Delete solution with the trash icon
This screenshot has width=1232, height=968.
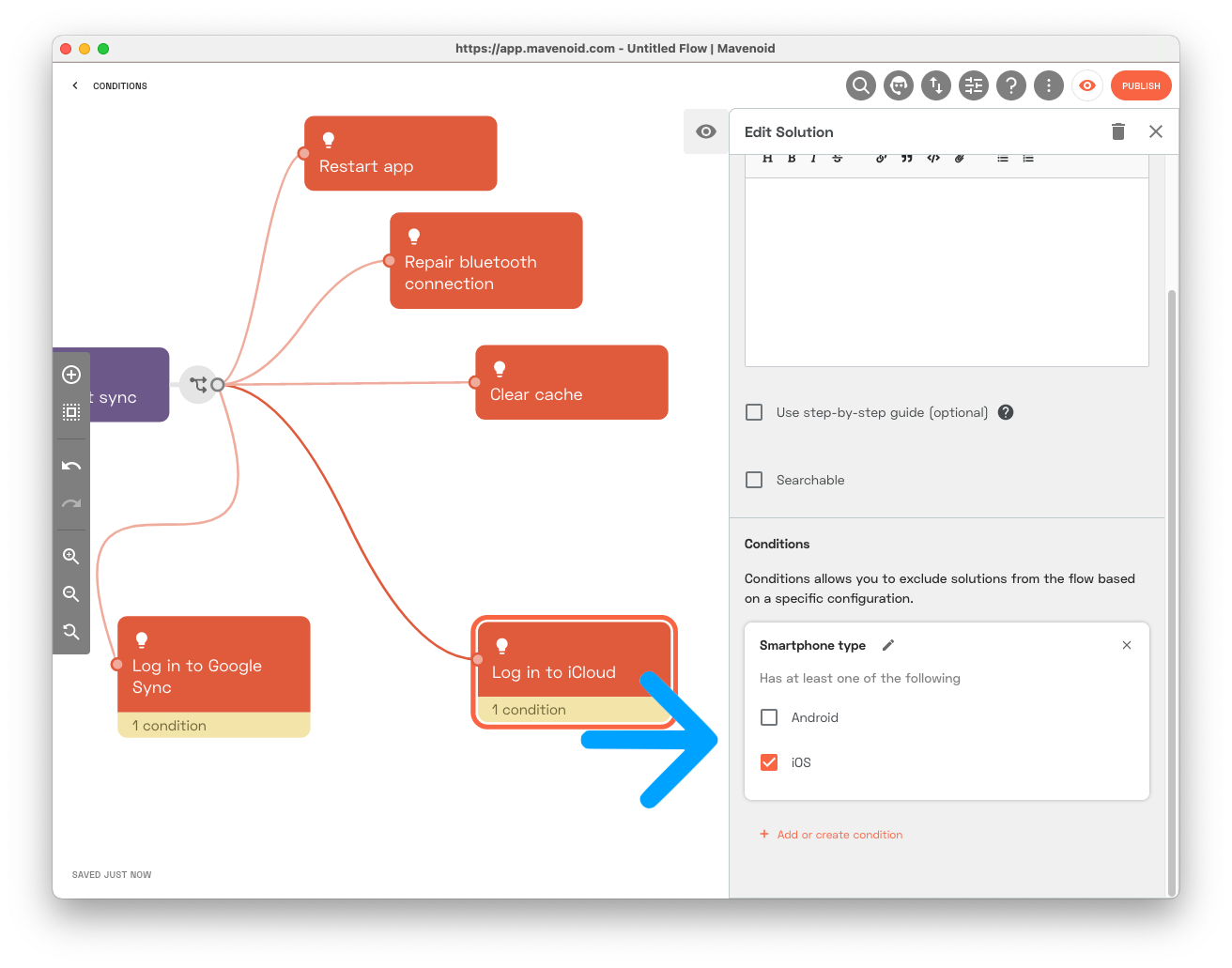tap(1118, 131)
